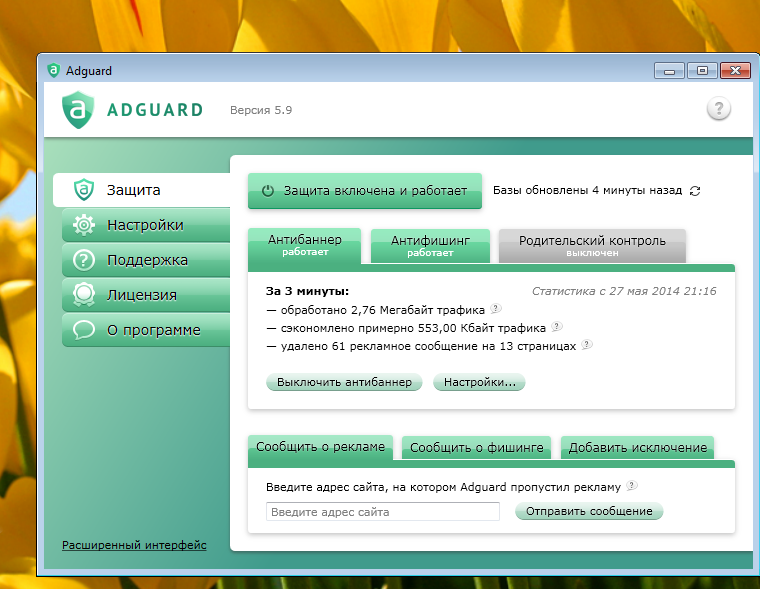This screenshot has height=589, width=760.
Task: Select the Сообщить о фишинге tab
Action: (x=476, y=447)
